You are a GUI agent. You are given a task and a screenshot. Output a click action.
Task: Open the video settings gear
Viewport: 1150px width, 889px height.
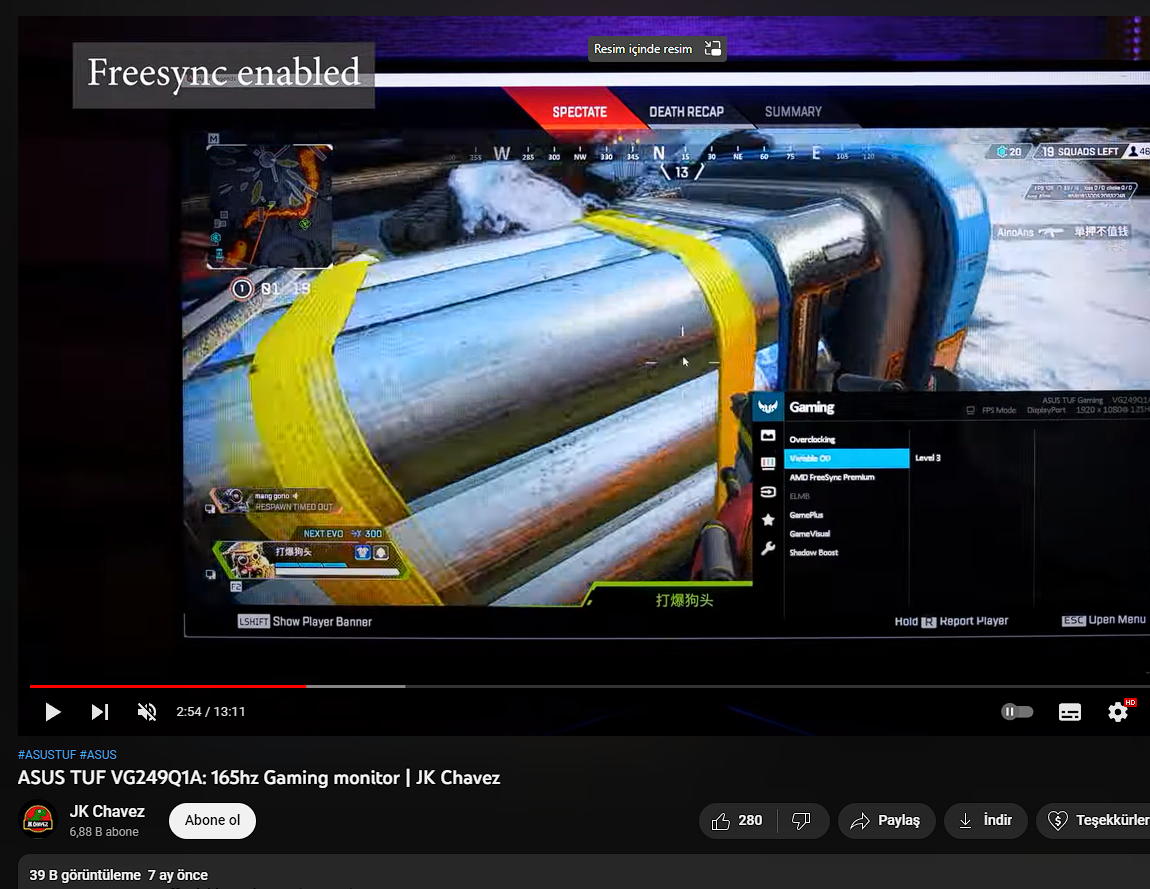click(1118, 711)
